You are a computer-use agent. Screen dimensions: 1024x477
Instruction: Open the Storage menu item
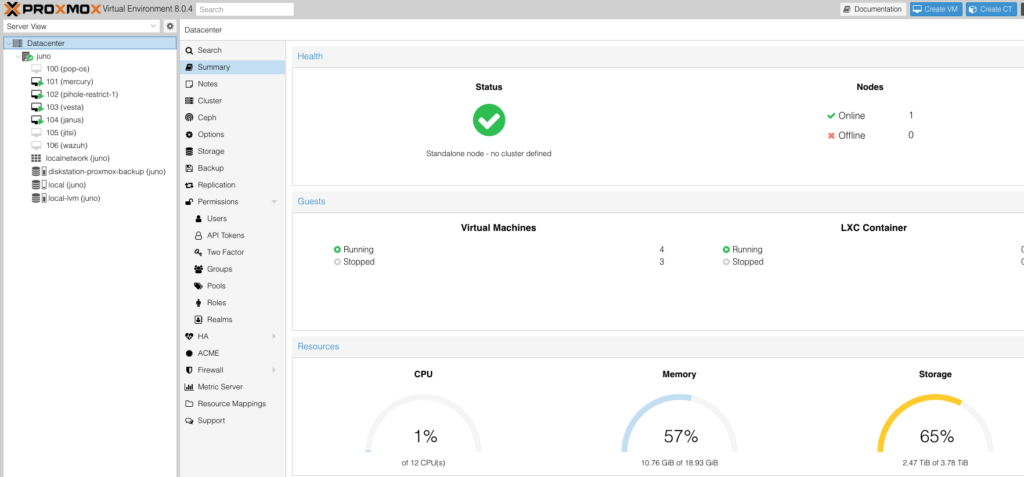(x=232, y=152)
